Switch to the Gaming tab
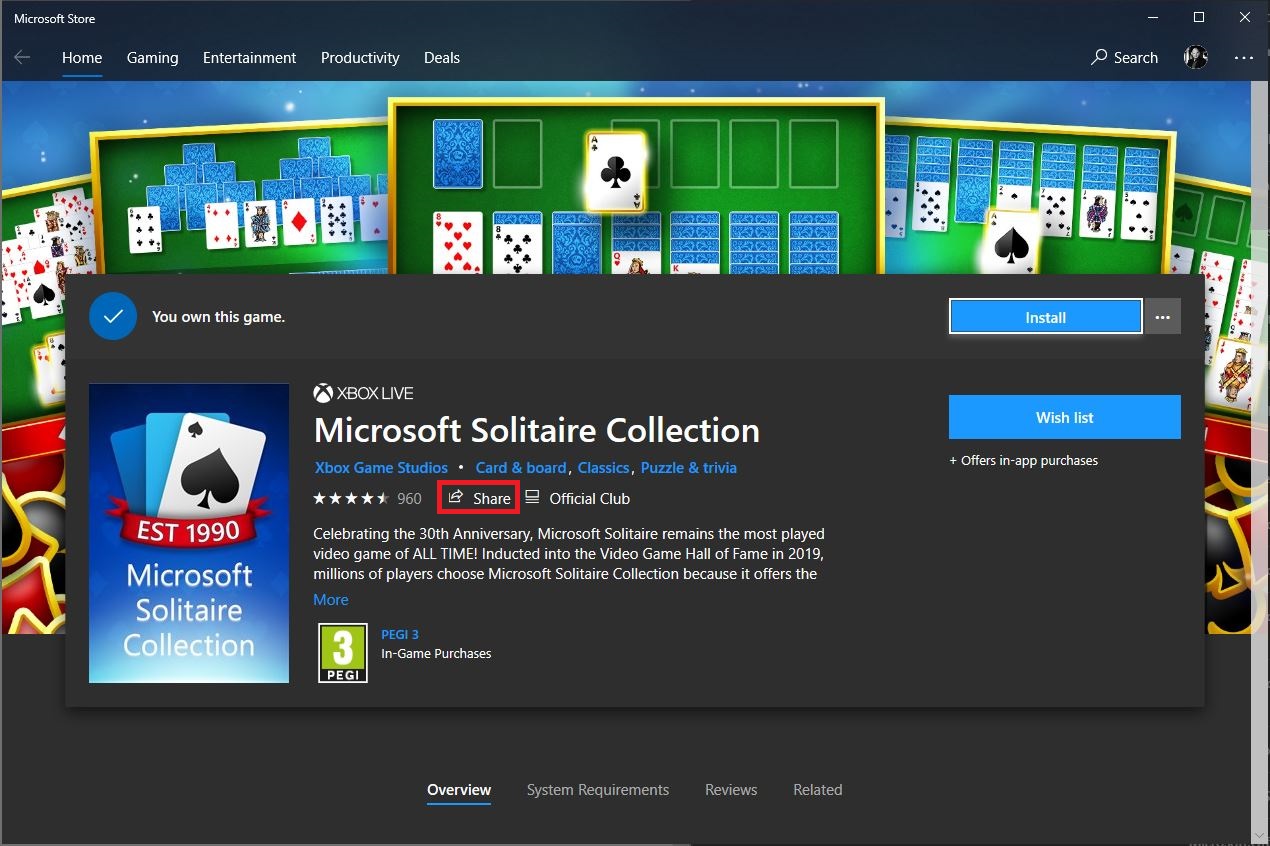 (152, 58)
